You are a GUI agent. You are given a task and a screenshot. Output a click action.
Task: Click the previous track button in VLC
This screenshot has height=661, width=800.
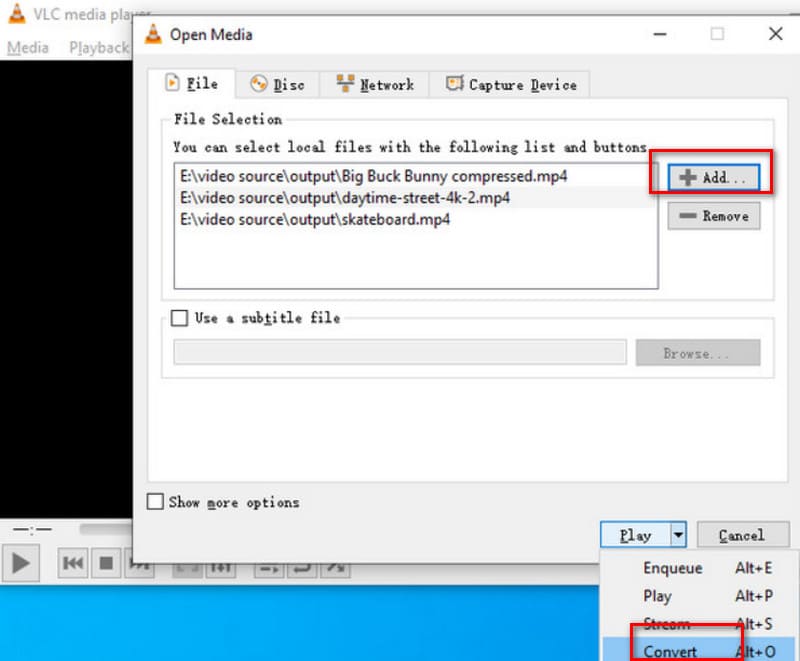pyautogui.click(x=73, y=563)
